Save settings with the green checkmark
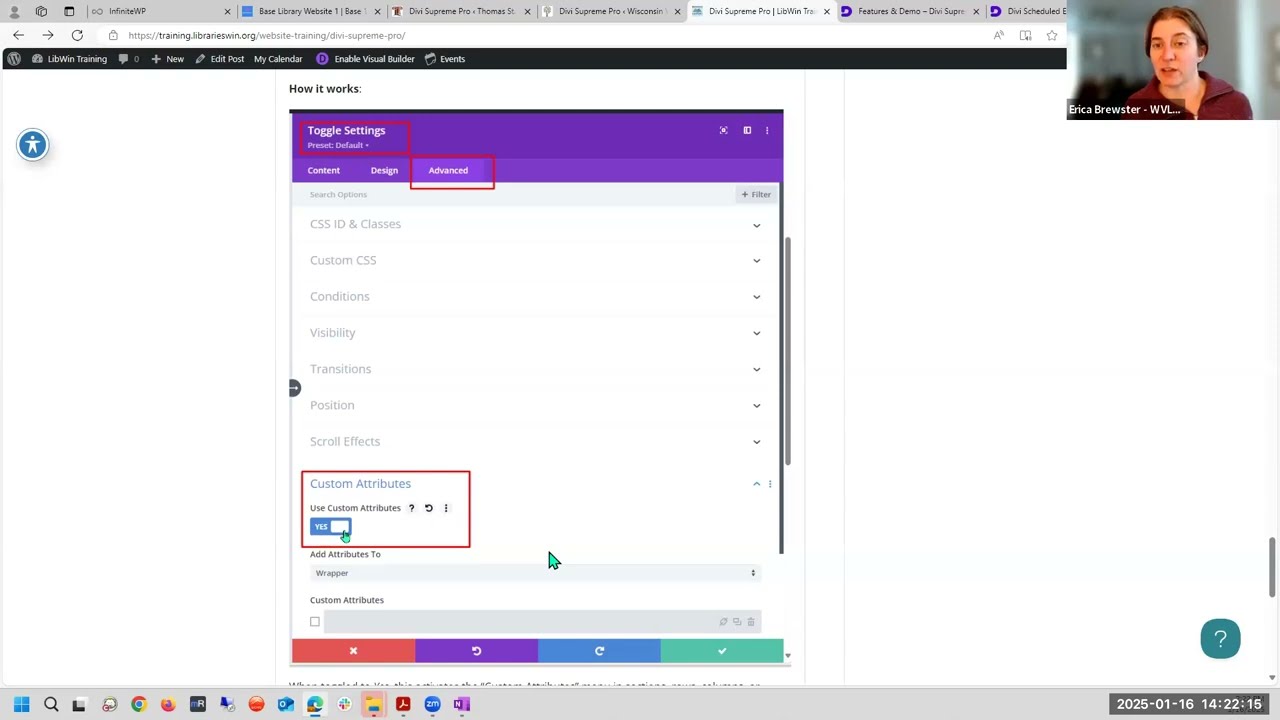 tap(722, 651)
